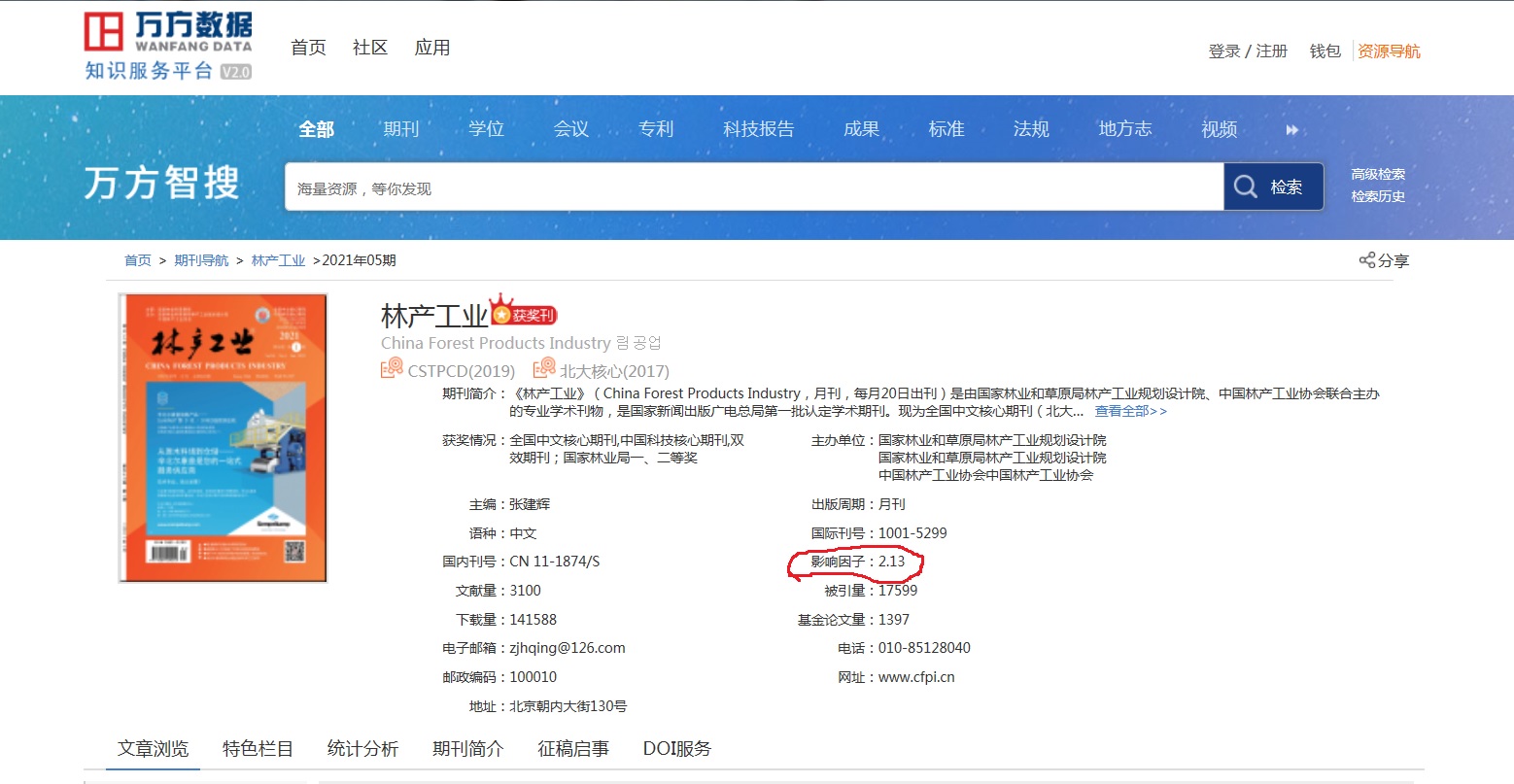Select the 成果 search category tab
Image resolution: width=1514 pixels, height=784 pixels.
point(861,129)
